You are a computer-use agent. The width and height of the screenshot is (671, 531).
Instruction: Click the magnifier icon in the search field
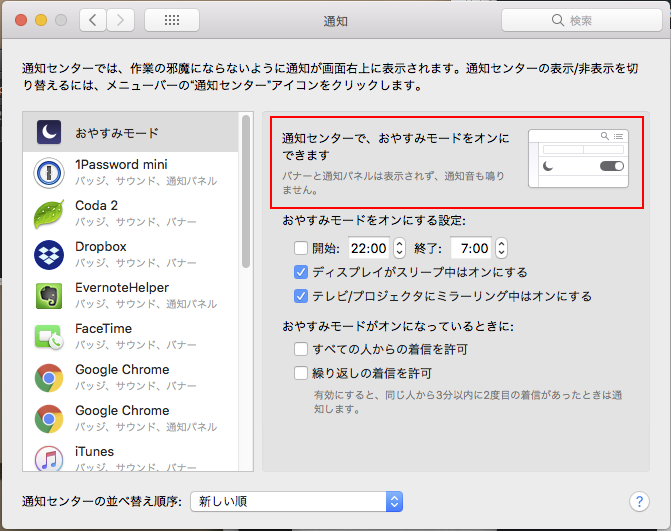pyautogui.click(x=557, y=20)
